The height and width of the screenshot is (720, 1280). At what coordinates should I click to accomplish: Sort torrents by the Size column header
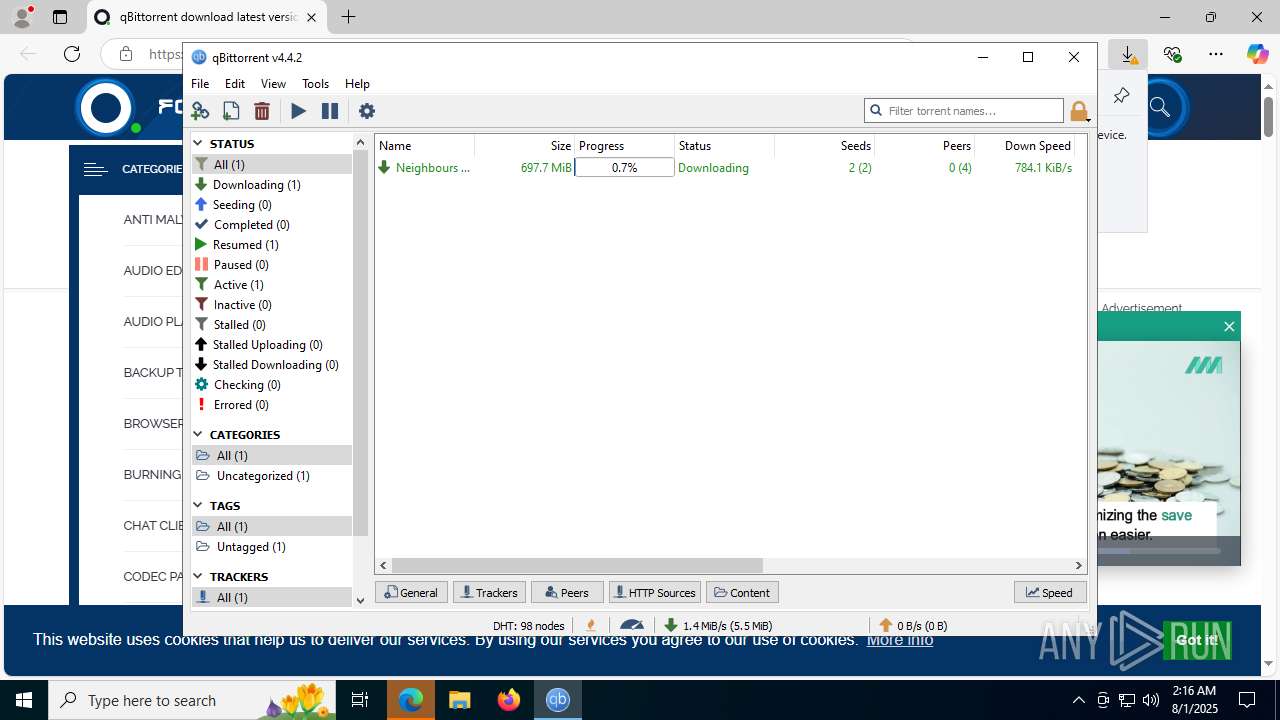[x=524, y=145]
